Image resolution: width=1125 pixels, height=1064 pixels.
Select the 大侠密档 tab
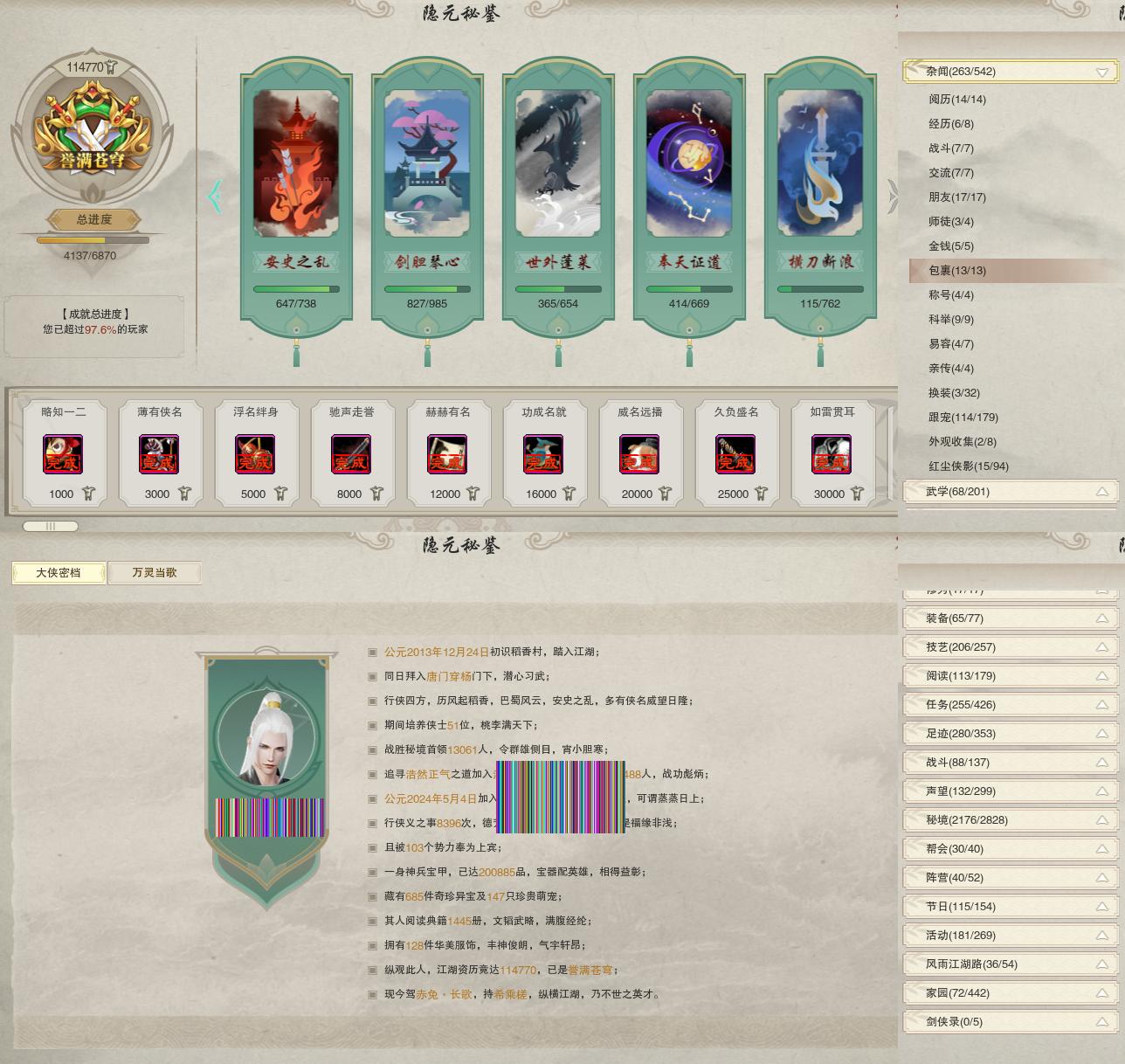(59, 573)
